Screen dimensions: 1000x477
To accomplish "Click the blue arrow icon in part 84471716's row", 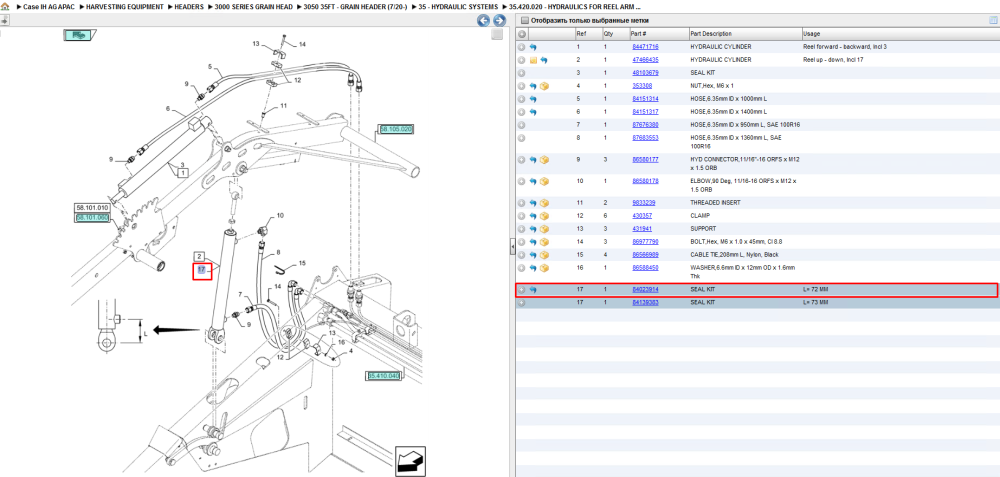I will (x=533, y=47).
